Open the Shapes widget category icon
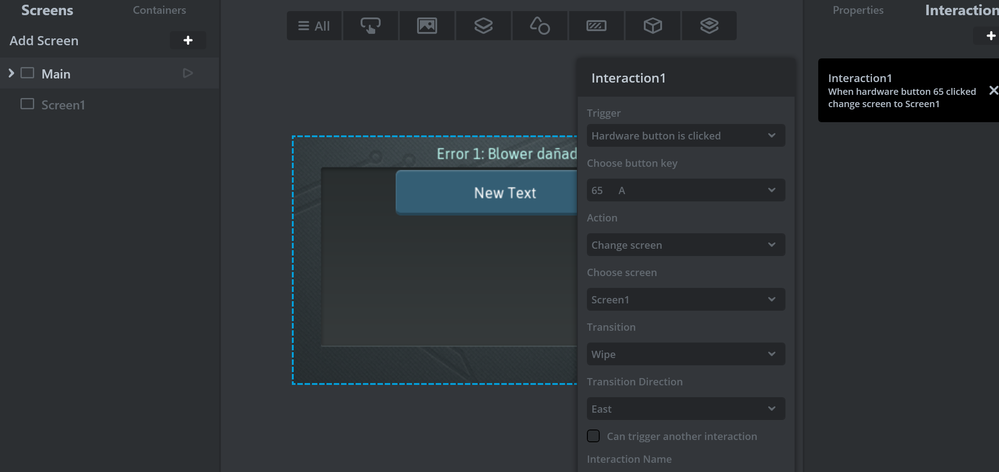 [x=540, y=26]
